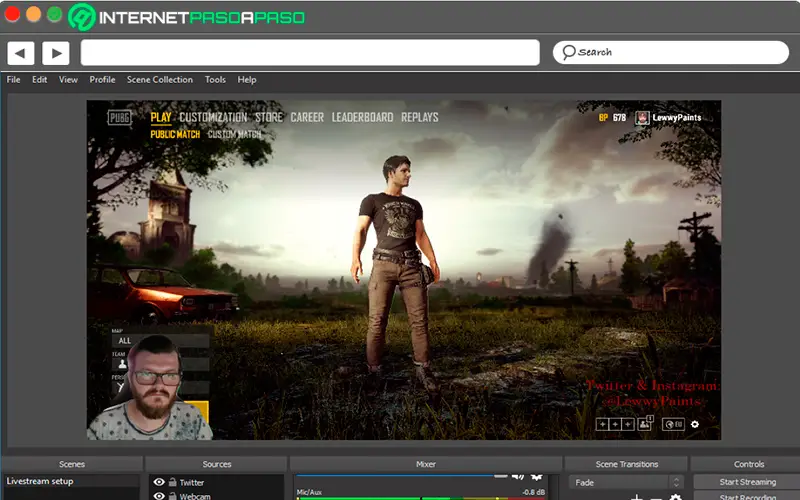Open the File menu

pos(14,80)
